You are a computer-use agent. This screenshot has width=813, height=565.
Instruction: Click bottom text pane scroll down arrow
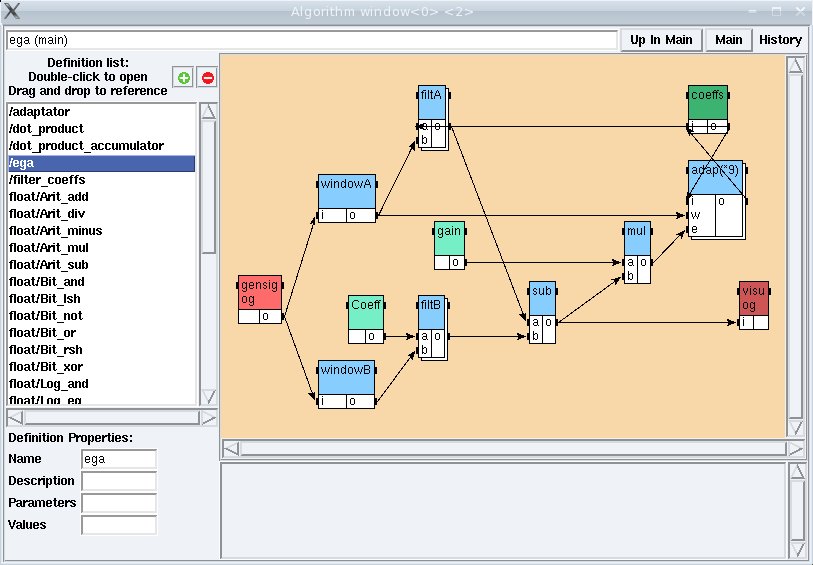click(797, 549)
